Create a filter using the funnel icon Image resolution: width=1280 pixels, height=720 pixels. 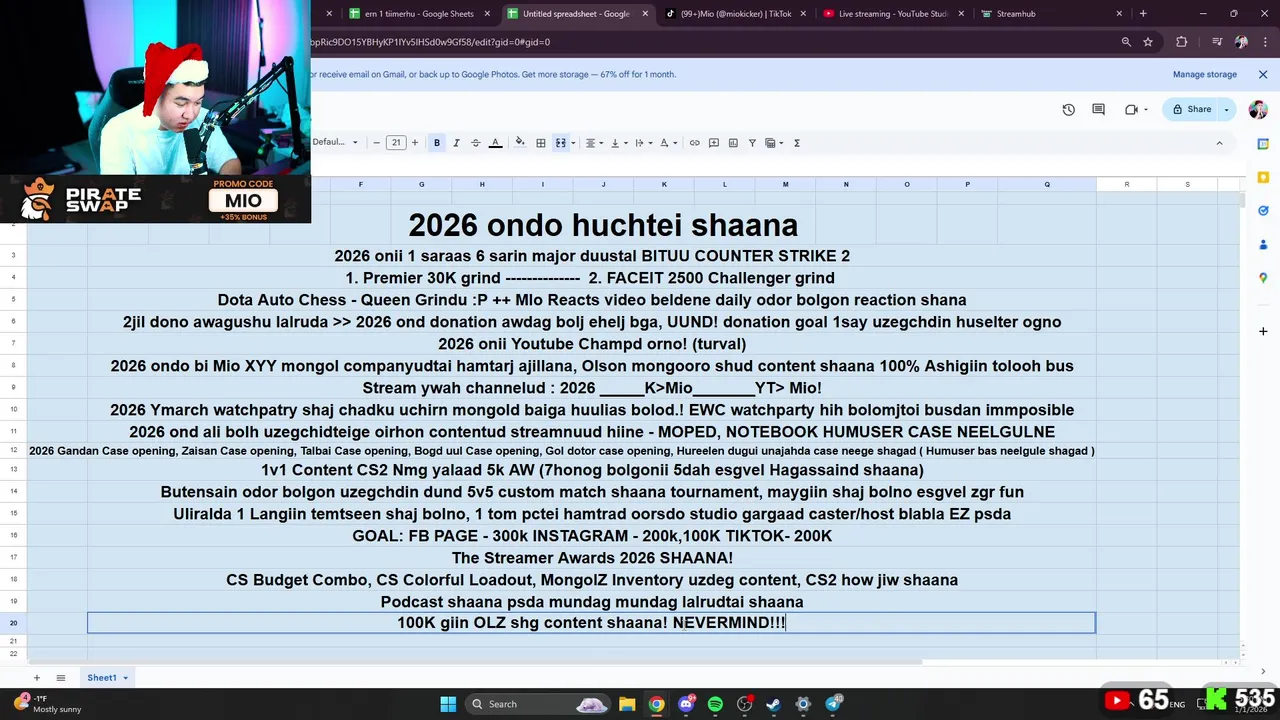(752, 143)
